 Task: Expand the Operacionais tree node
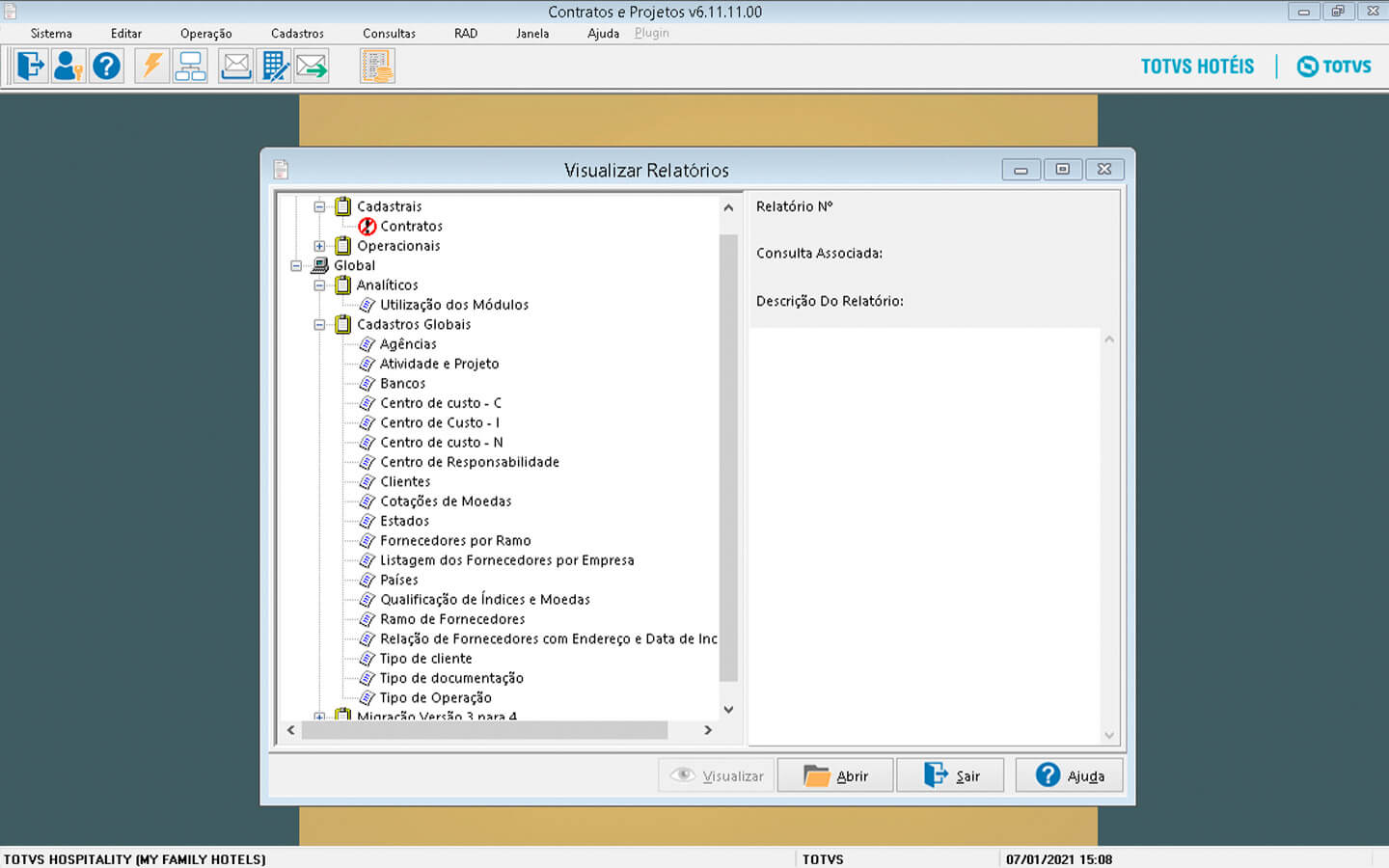tap(319, 246)
